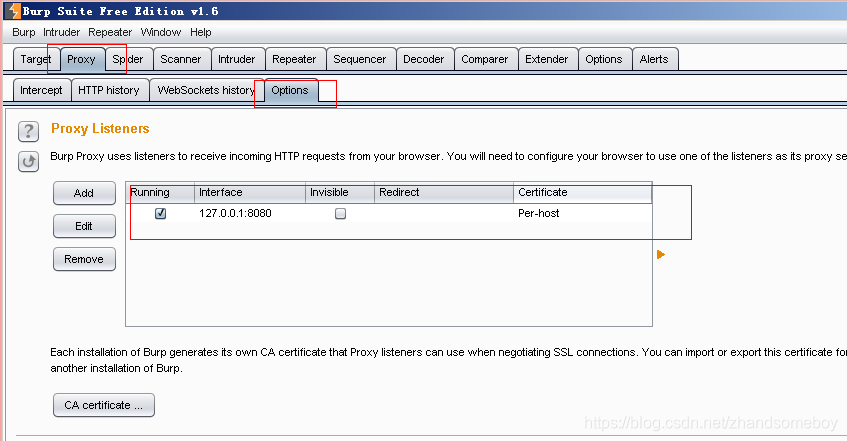Select the Sequencer tab

click(x=360, y=59)
